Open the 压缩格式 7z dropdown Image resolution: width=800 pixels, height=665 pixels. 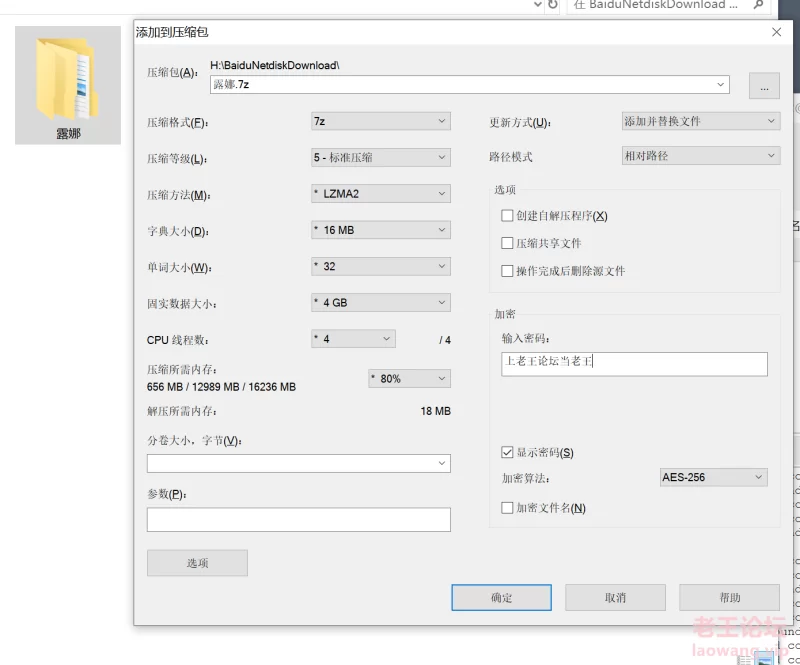(x=380, y=122)
